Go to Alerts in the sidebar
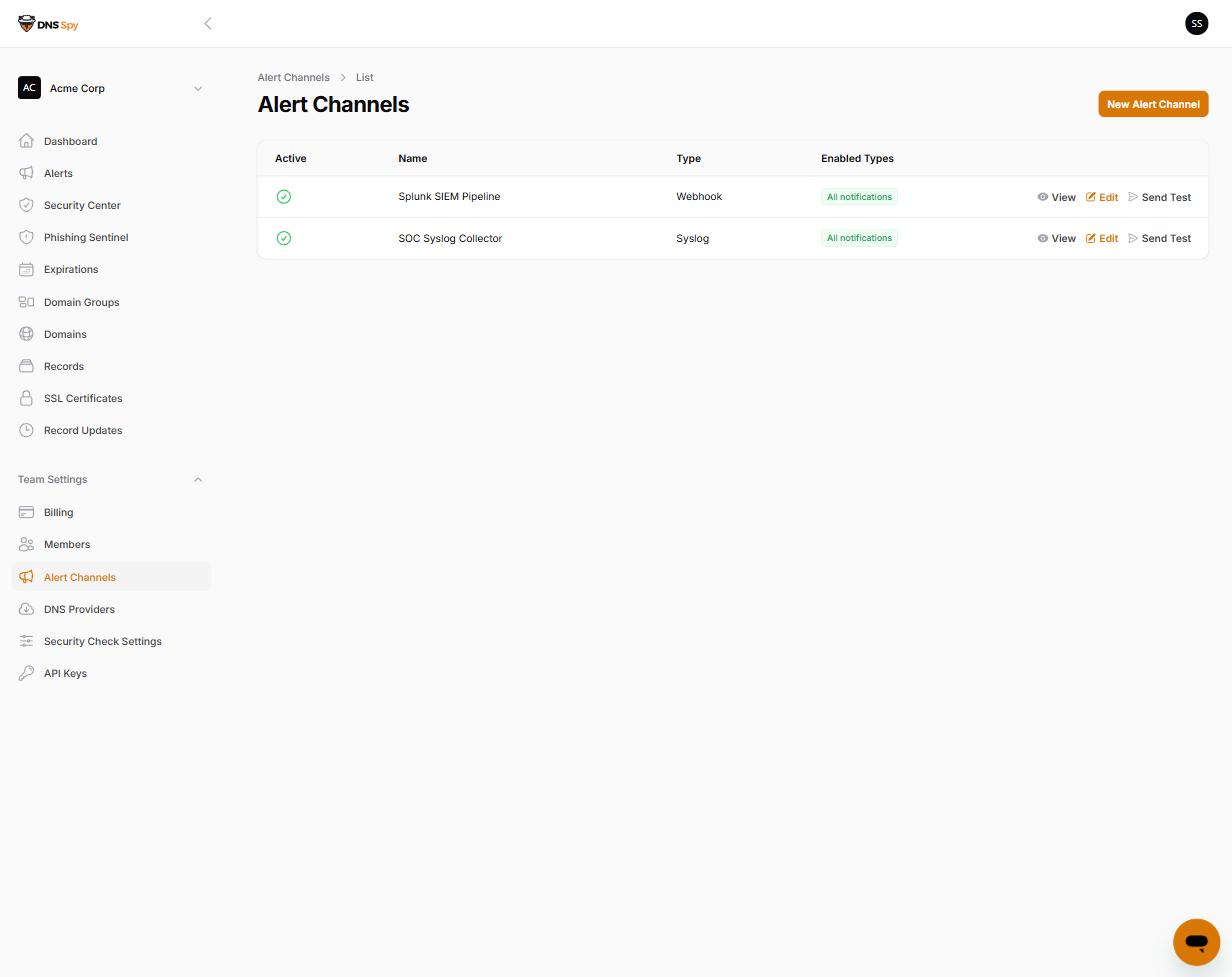Screen dimensions: 1232x977 click(111, 173)
